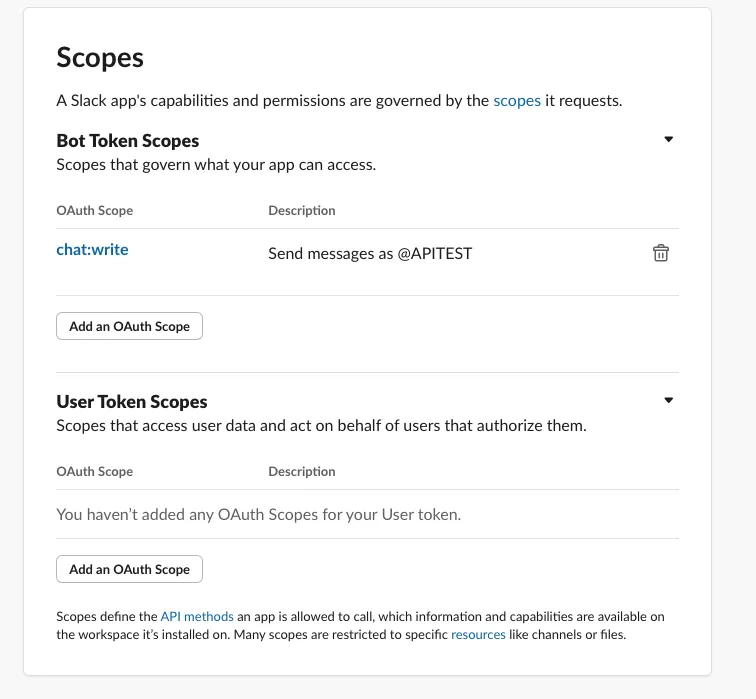
Task: Click 'Description' column header in Bot section
Action: [x=302, y=211]
